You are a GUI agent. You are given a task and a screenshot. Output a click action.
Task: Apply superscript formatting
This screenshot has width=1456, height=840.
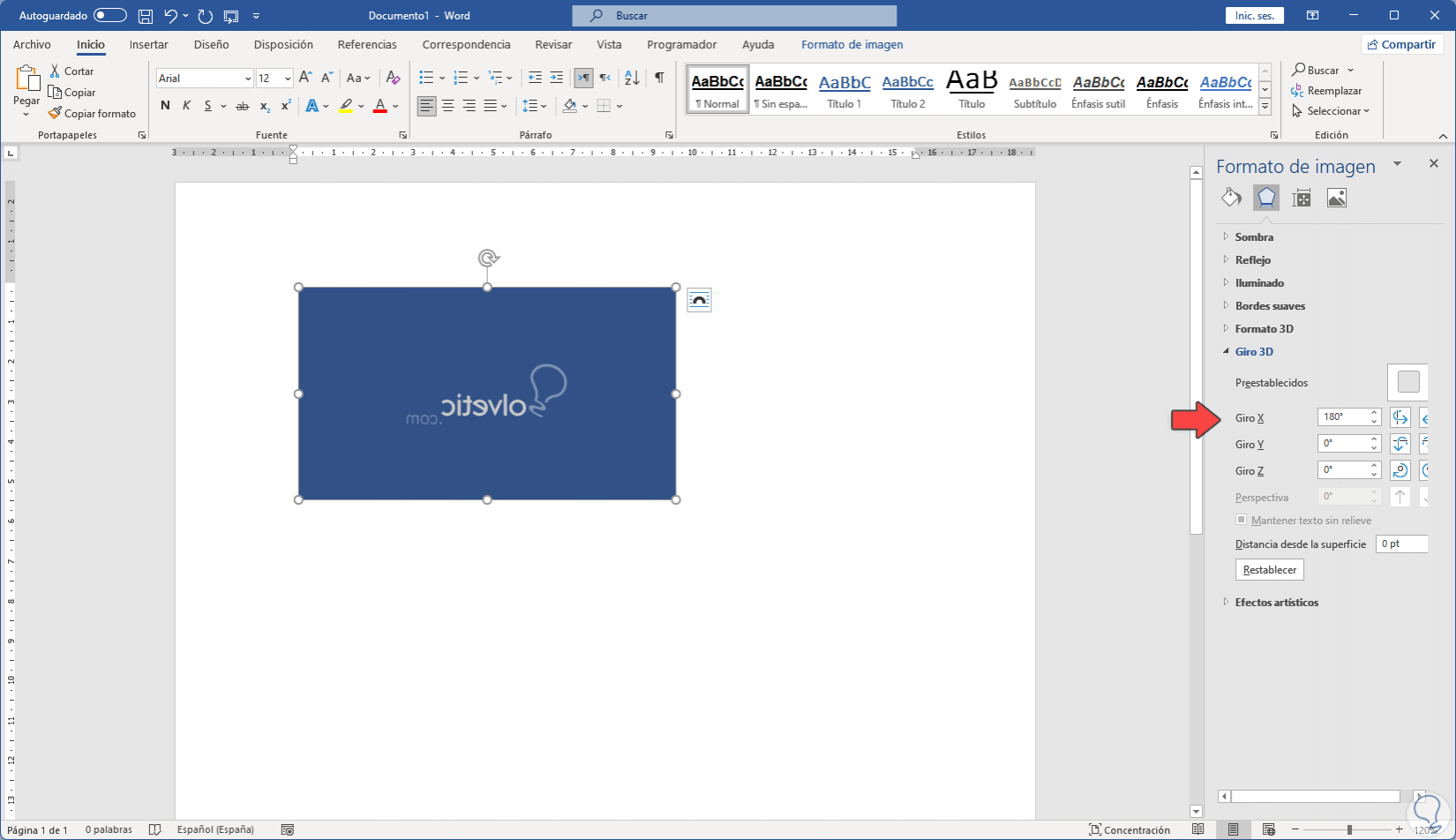(286, 106)
